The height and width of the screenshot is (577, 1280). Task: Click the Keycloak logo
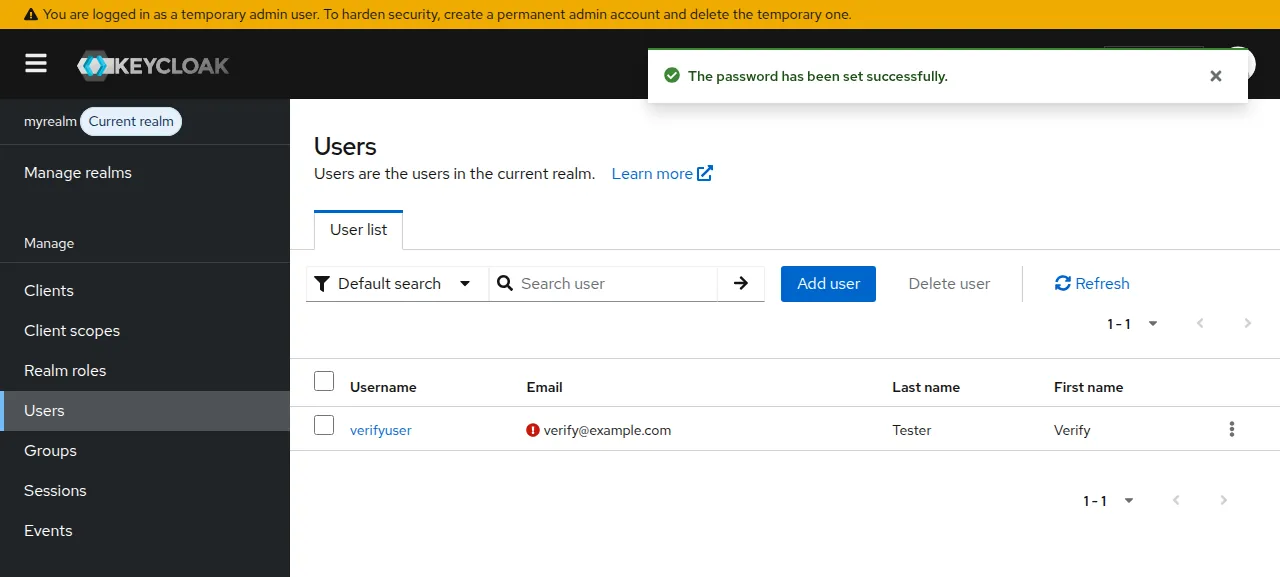pyautogui.click(x=153, y=66)
